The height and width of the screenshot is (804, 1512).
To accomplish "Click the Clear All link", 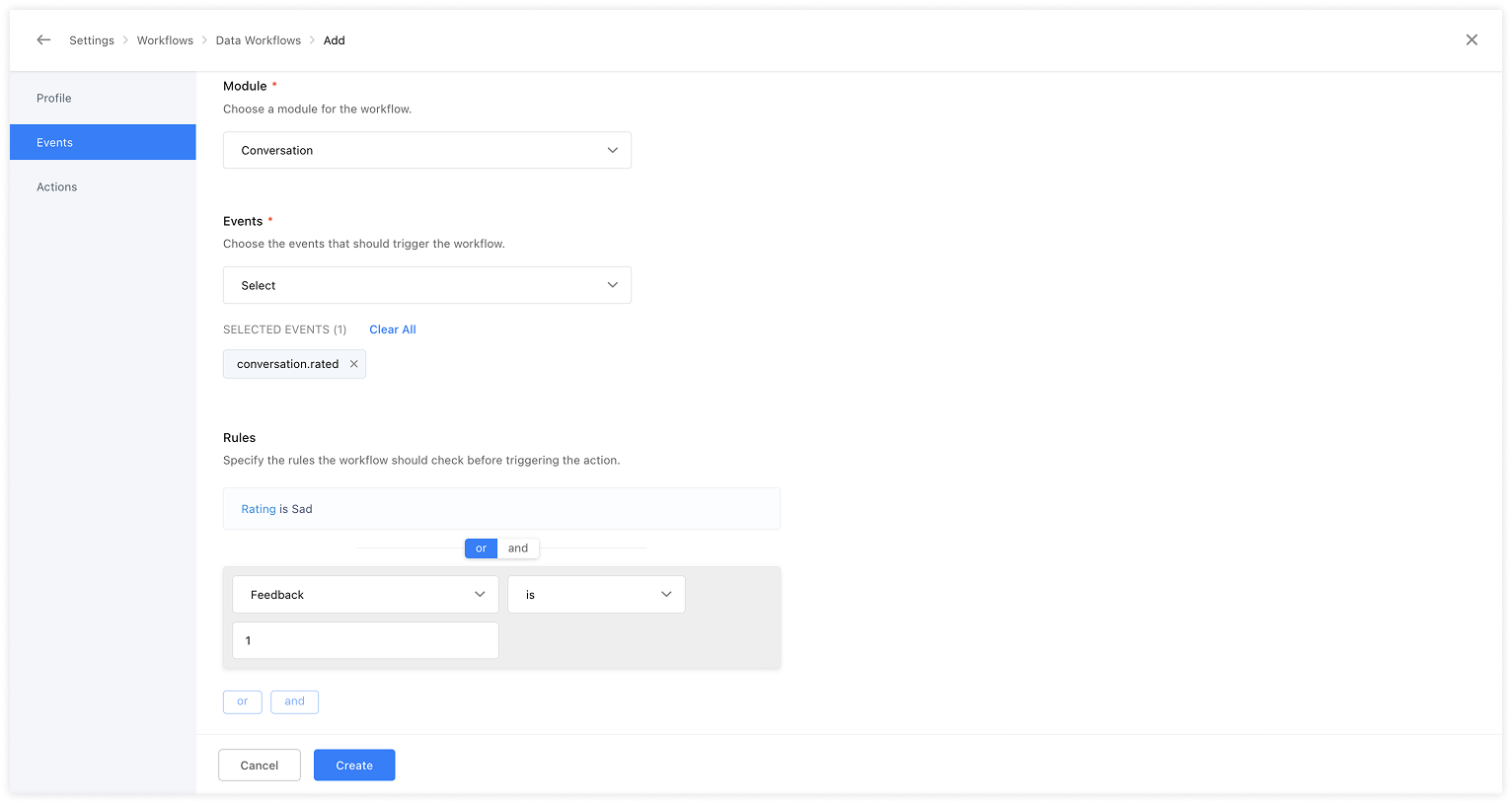I will 393,329.
